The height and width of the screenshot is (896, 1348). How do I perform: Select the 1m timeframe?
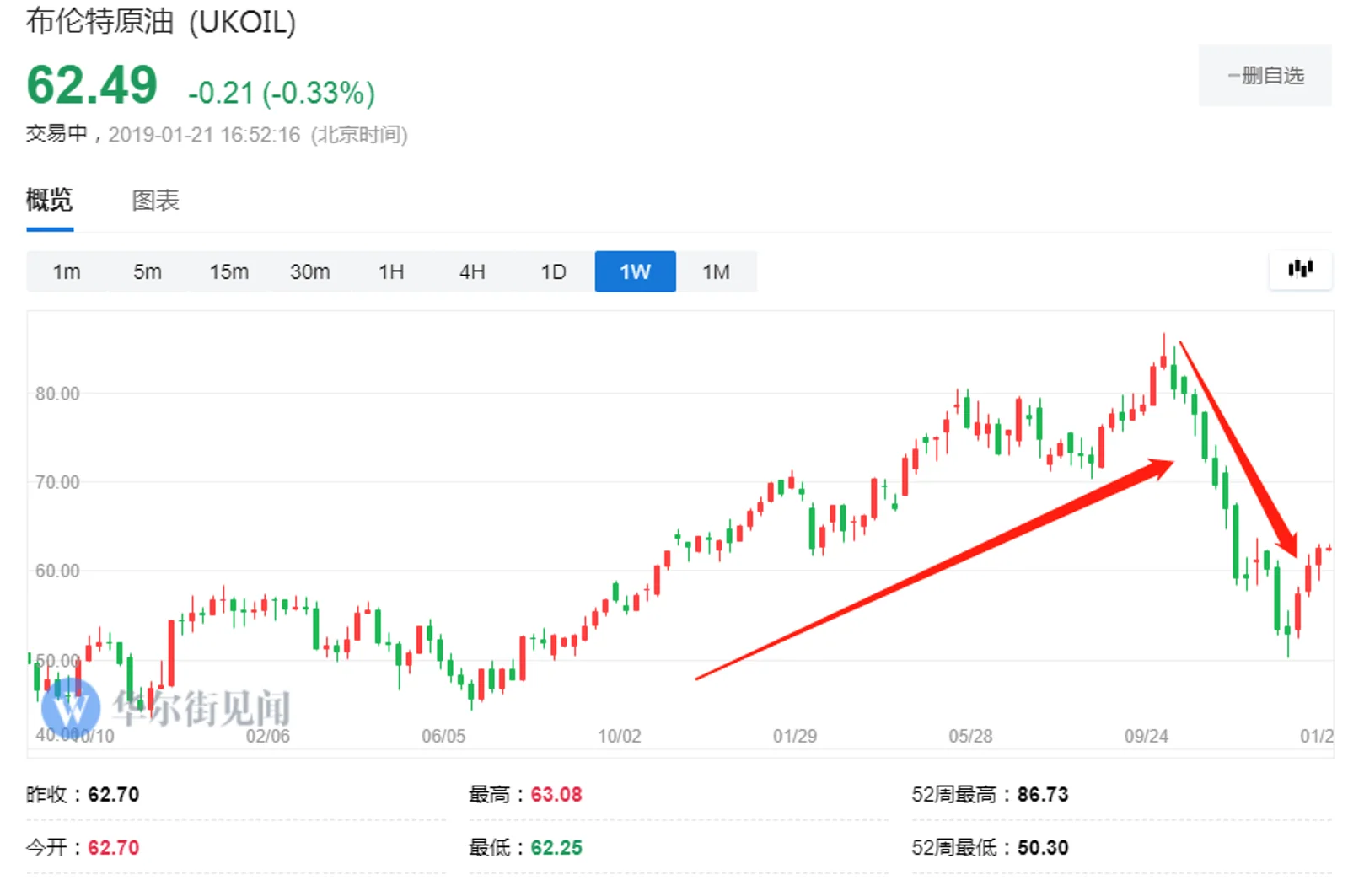point(67,272)
